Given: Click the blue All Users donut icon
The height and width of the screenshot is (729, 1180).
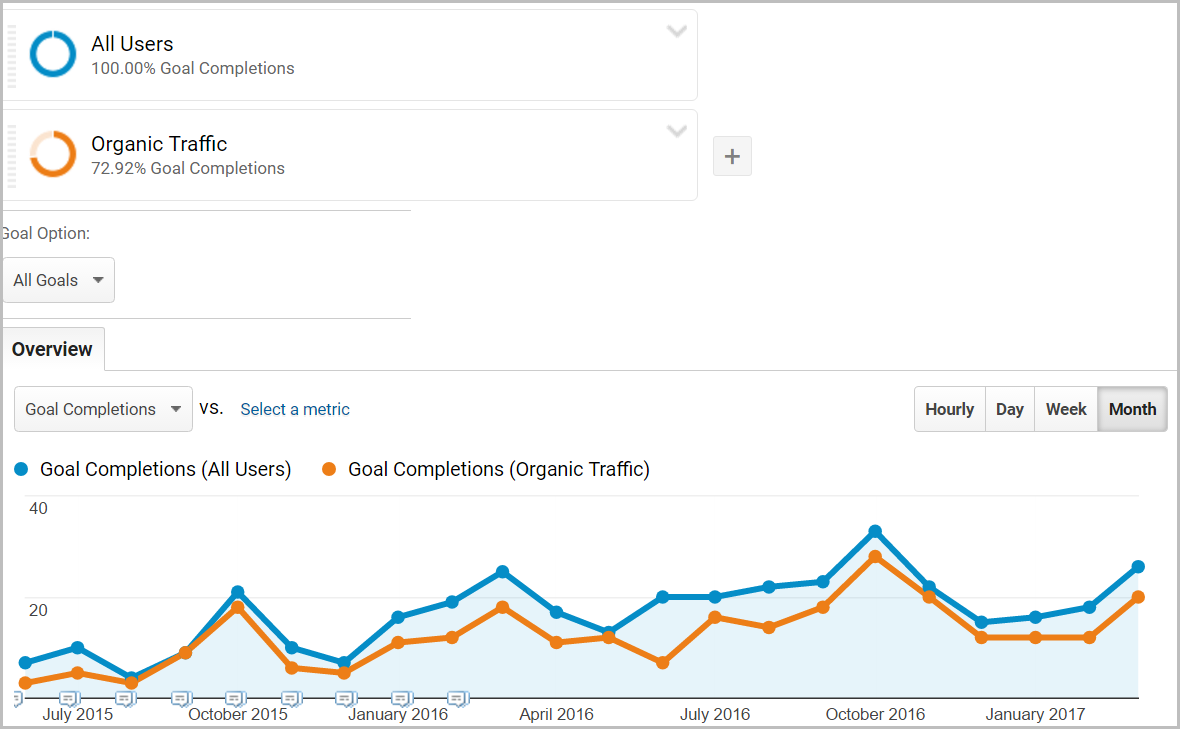Looking at the screenshot, I should coord(52,54).
